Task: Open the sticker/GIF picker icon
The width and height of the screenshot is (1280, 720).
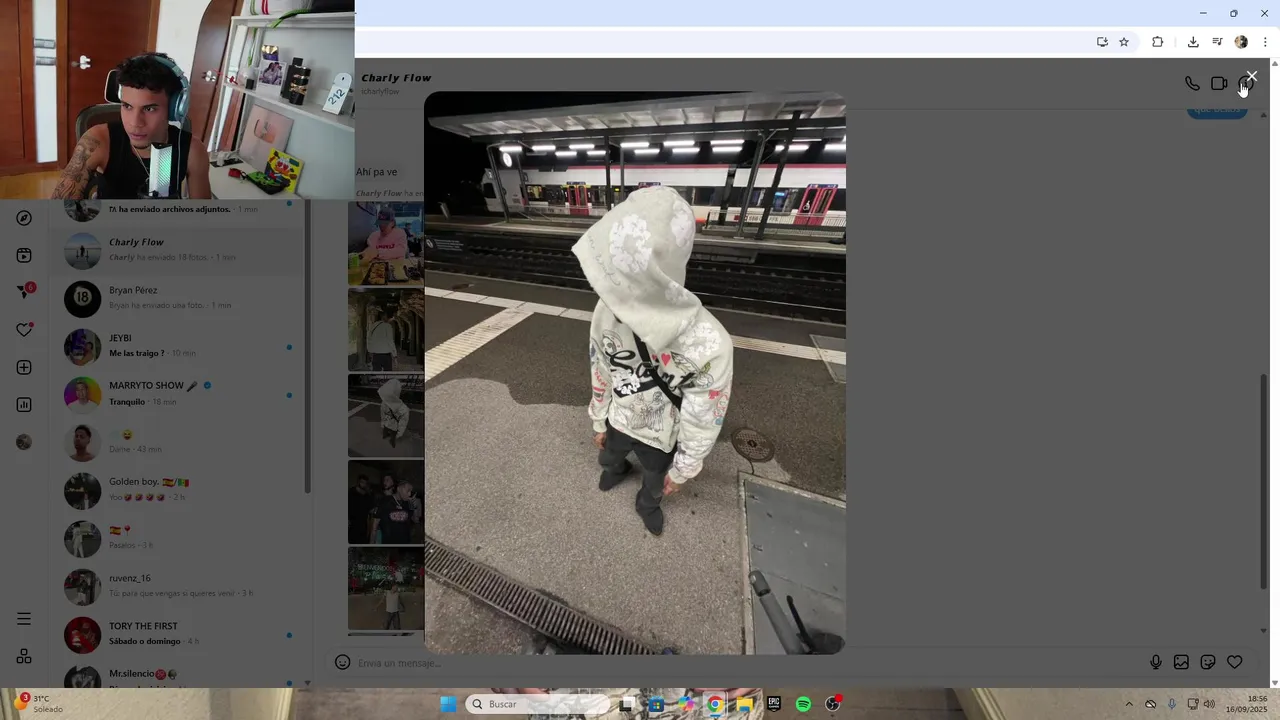Action: (1208, 662)
